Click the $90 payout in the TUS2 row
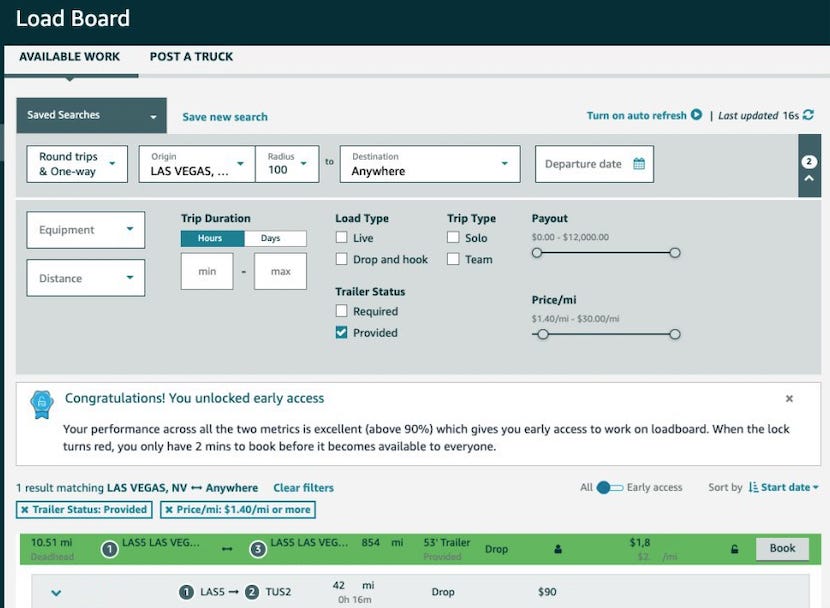 (547, 592)
